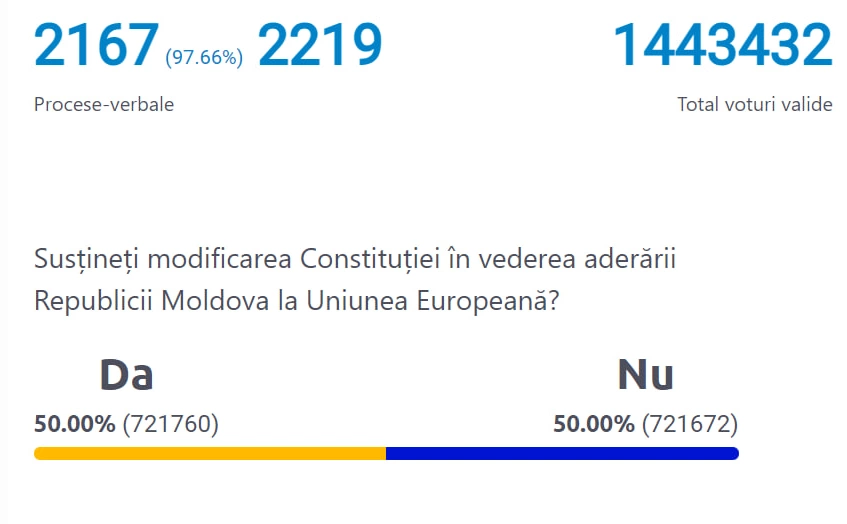This screenshot has height=524, width=847.
Task: Click the bold 50.00% under Nu
Action: (x=594, y=424)
